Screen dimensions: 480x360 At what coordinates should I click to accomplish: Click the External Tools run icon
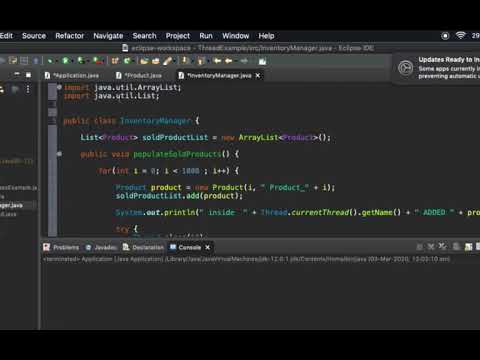click(97, 61)
